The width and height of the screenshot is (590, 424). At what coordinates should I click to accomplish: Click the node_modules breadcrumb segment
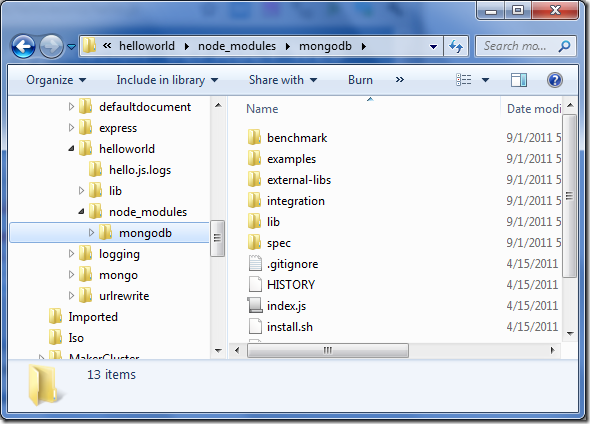[x=237, y=46]
